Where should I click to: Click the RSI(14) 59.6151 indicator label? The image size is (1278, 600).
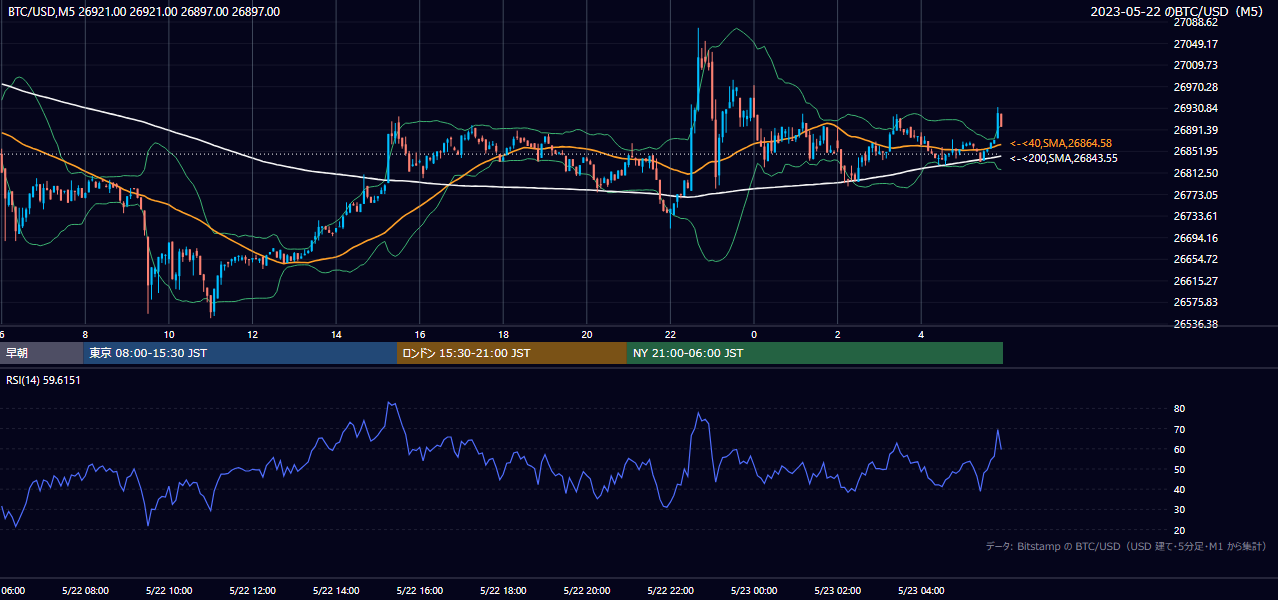[43, 380]
